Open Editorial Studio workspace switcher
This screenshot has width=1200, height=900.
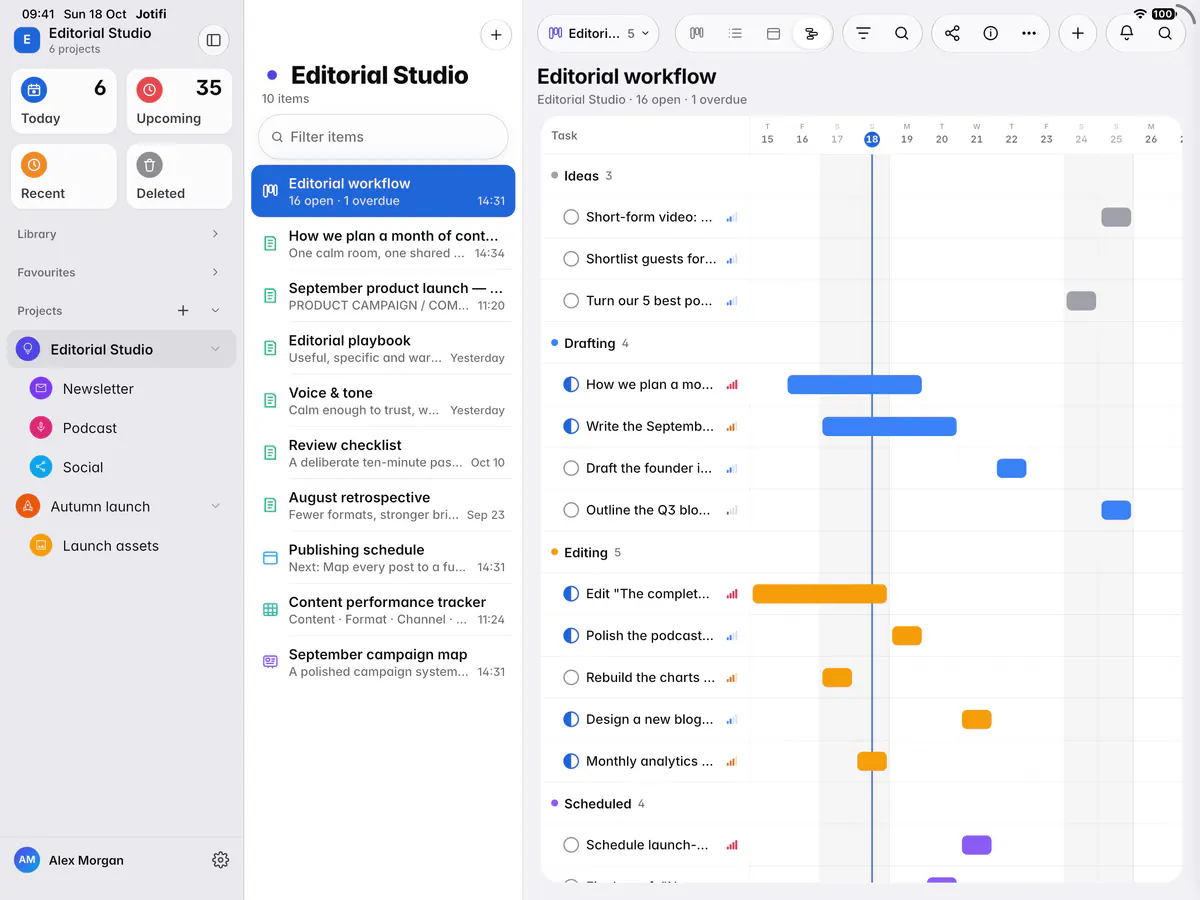pos(84,40)
